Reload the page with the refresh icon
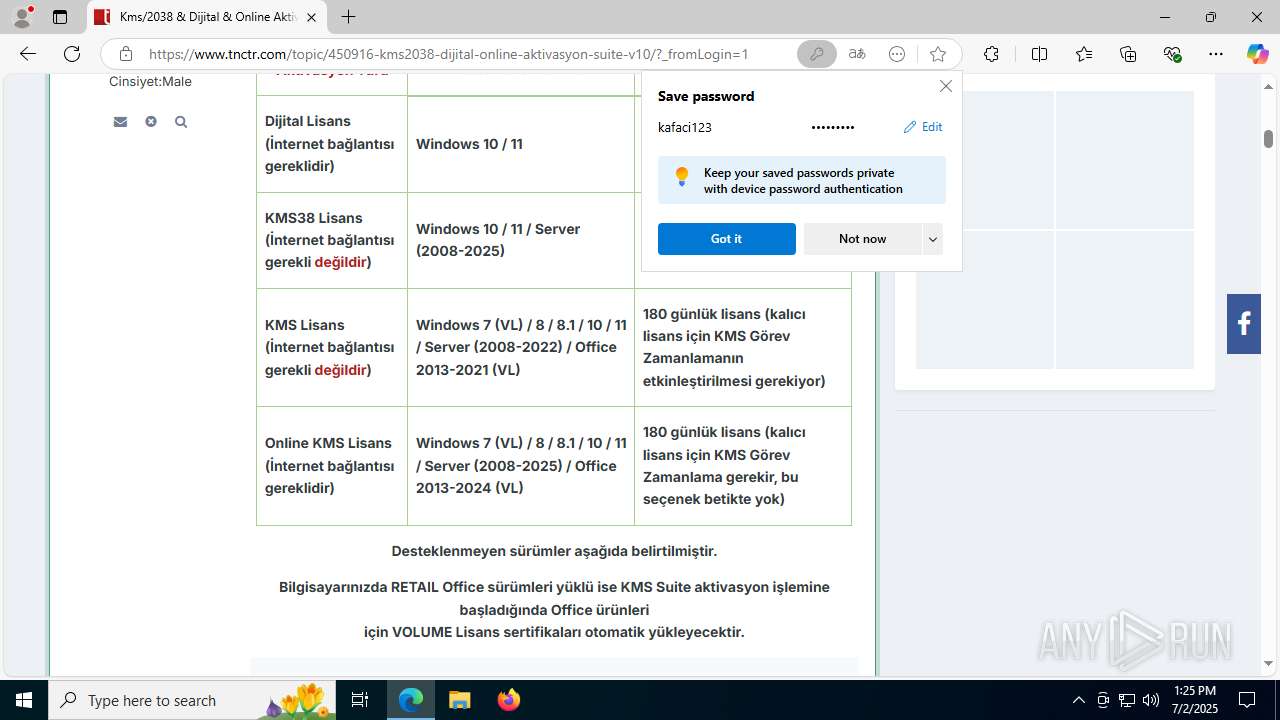 72,54
